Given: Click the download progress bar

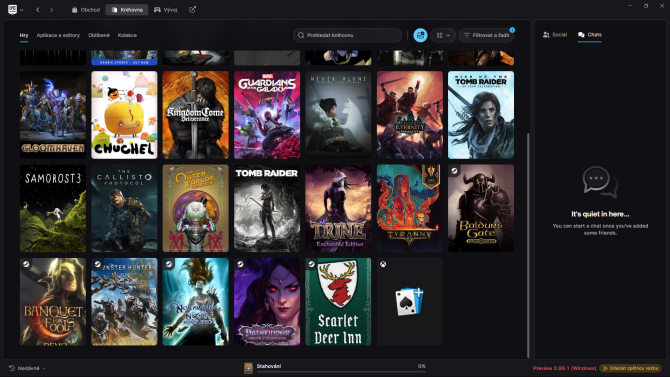Looking at the screenshot, I should [341, 372].
